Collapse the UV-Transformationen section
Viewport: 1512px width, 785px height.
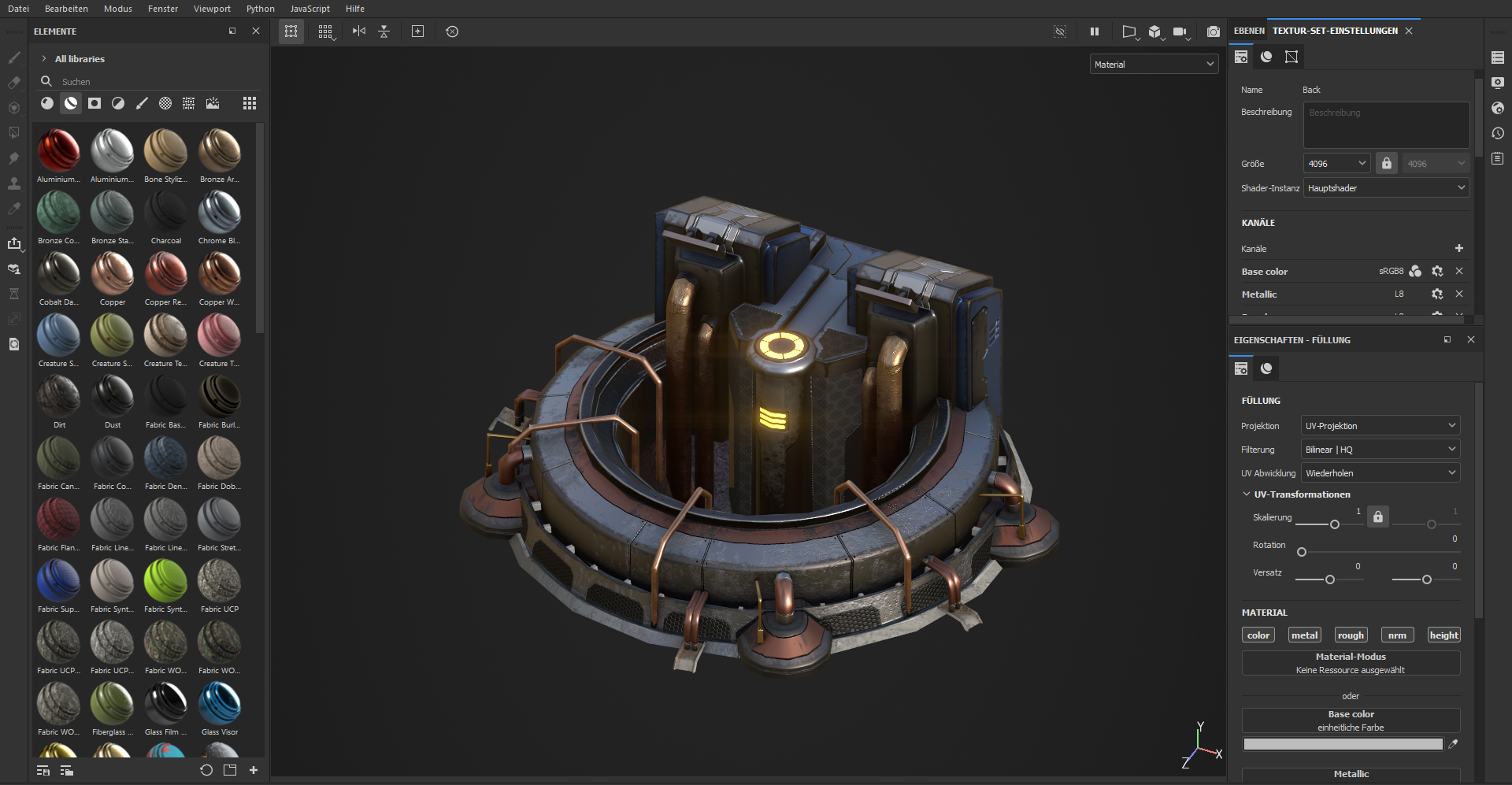click(x=1246, y=494)
